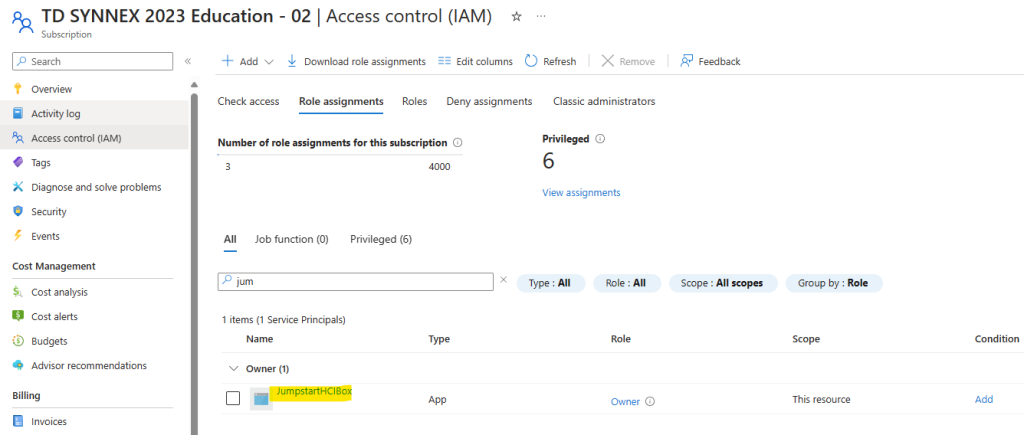This screenshot has height=435, width=1024.
Task: Select the Job function (0) sub-tab
Action: pos(291,239)
